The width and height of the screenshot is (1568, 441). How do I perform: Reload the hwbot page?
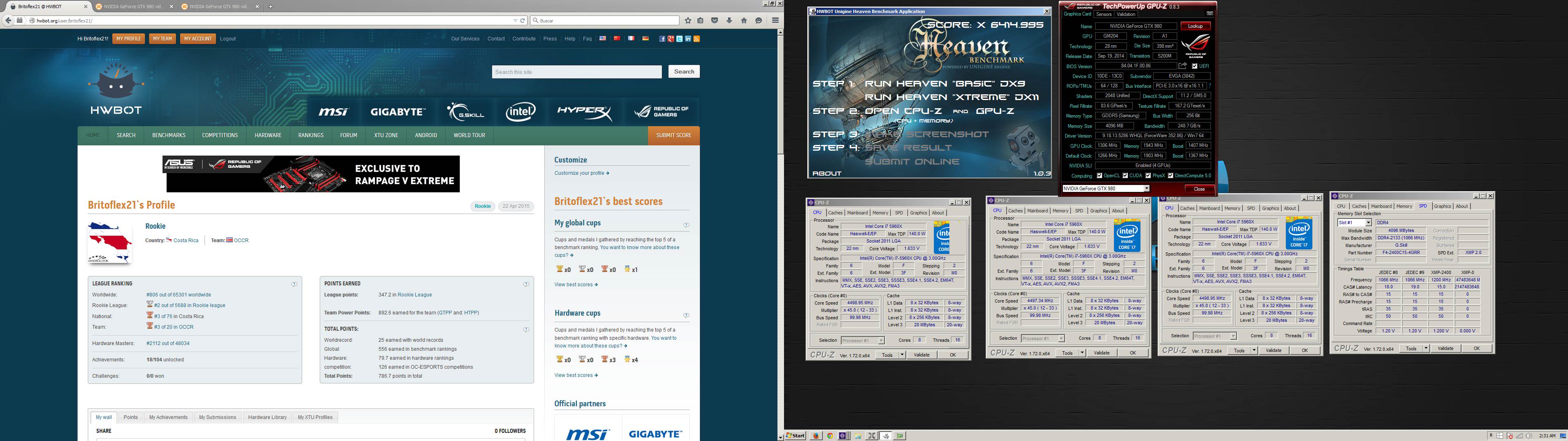(522, 21)
